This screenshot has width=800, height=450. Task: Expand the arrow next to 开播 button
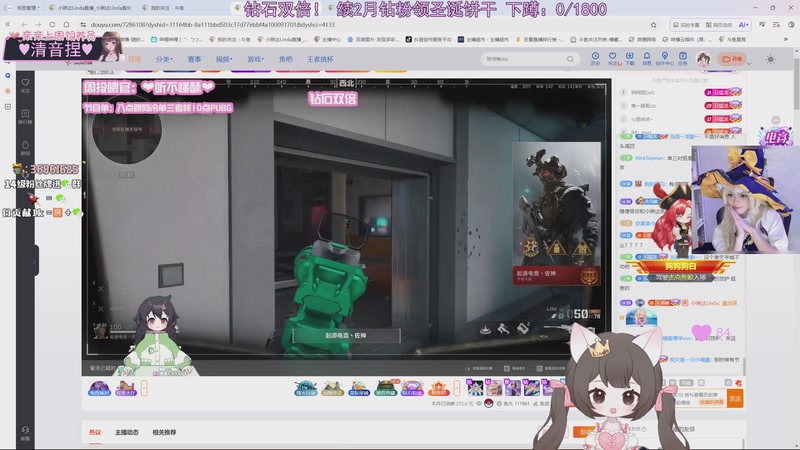coord(749,64)
